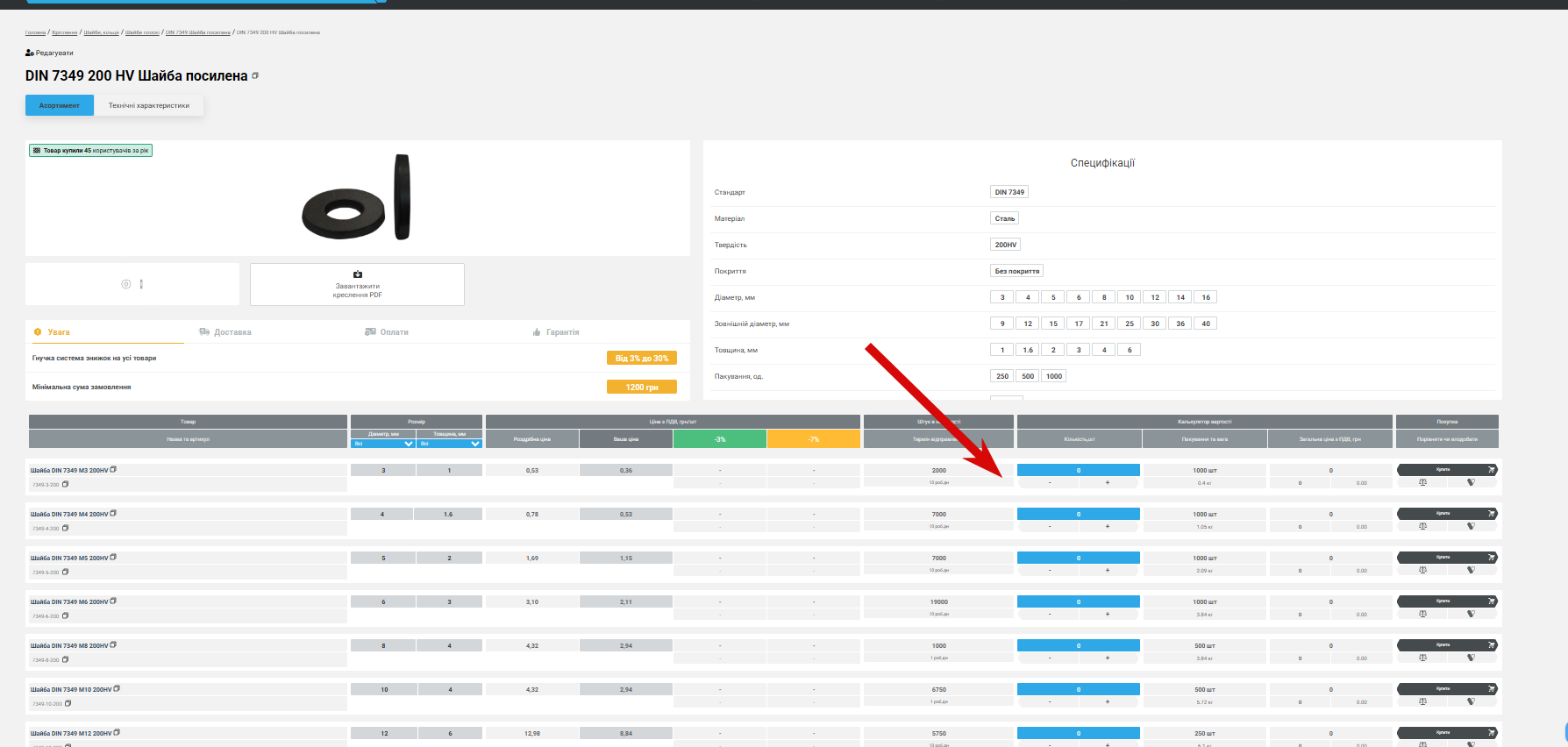Copy the page title DIN 7349 200 HV
1568x747 pixels.
(255, 75)
